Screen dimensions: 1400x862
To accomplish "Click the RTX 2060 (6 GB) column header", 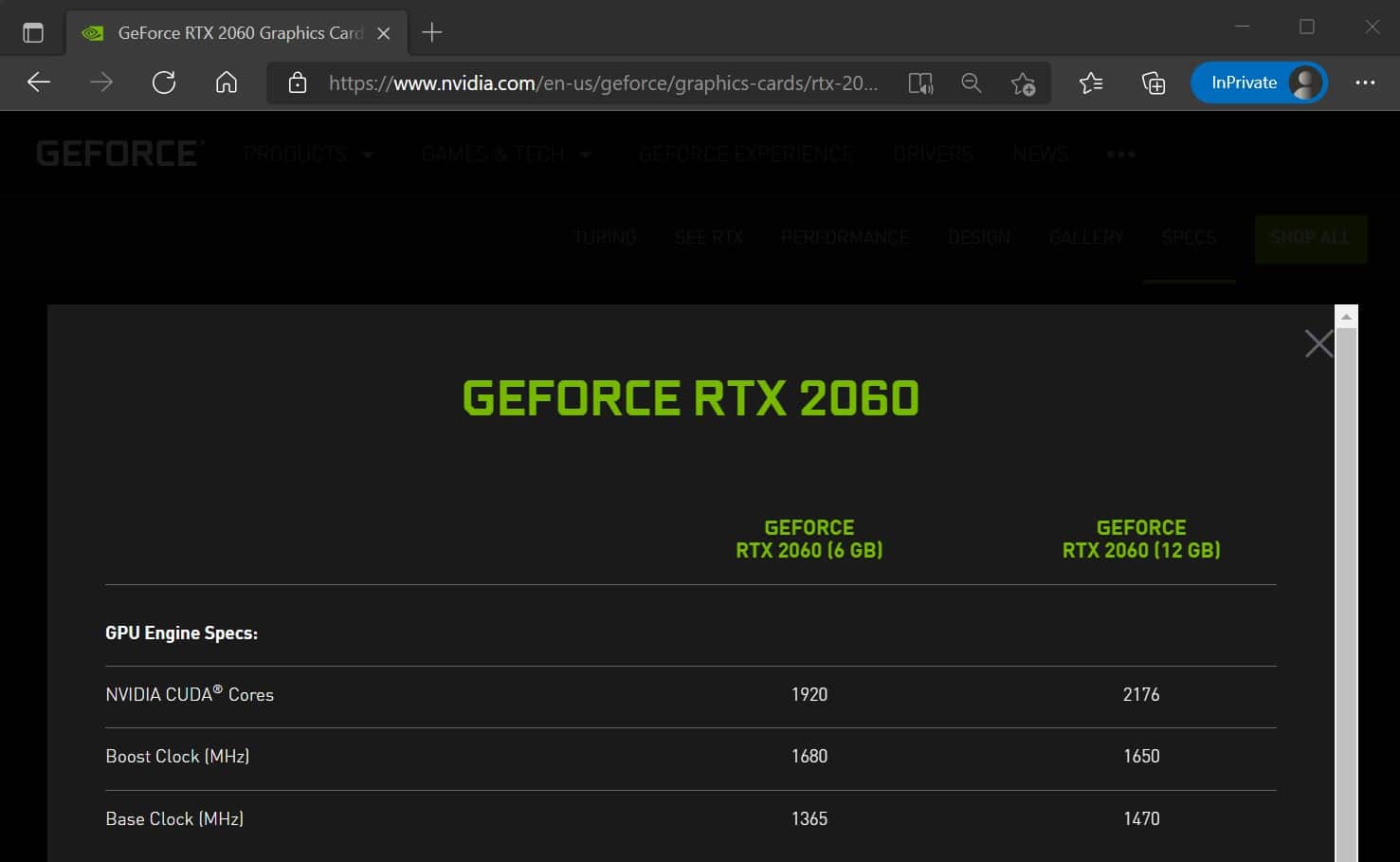I will [809, 539].
